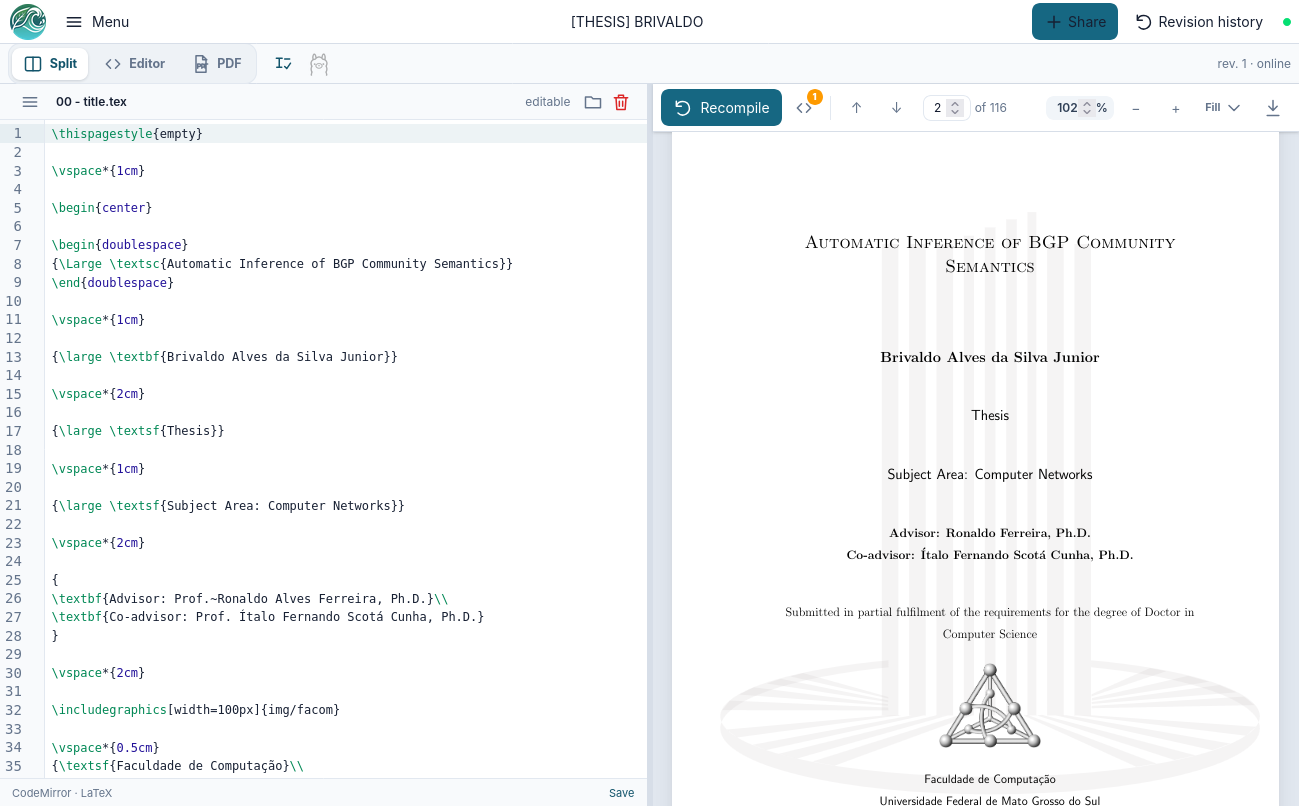This screenshot has width=1299, height=806.
Task: Click the \includegraphics img/facom line
Action: click(x=196, y=710)
